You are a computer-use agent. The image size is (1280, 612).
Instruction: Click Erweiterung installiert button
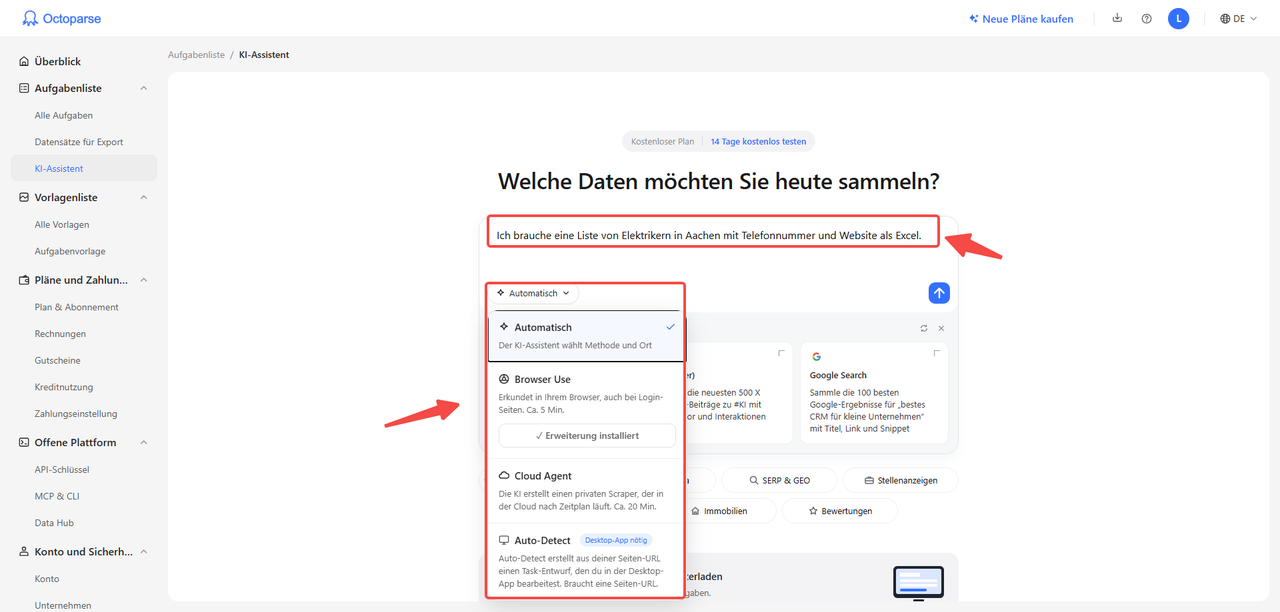pos(587,436)
